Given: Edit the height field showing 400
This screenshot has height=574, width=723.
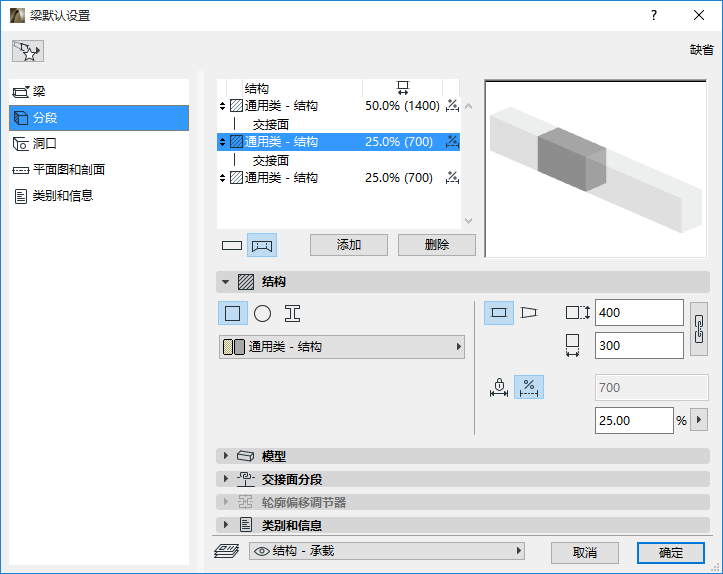Looking at the screenshot, I should [639, 313].
